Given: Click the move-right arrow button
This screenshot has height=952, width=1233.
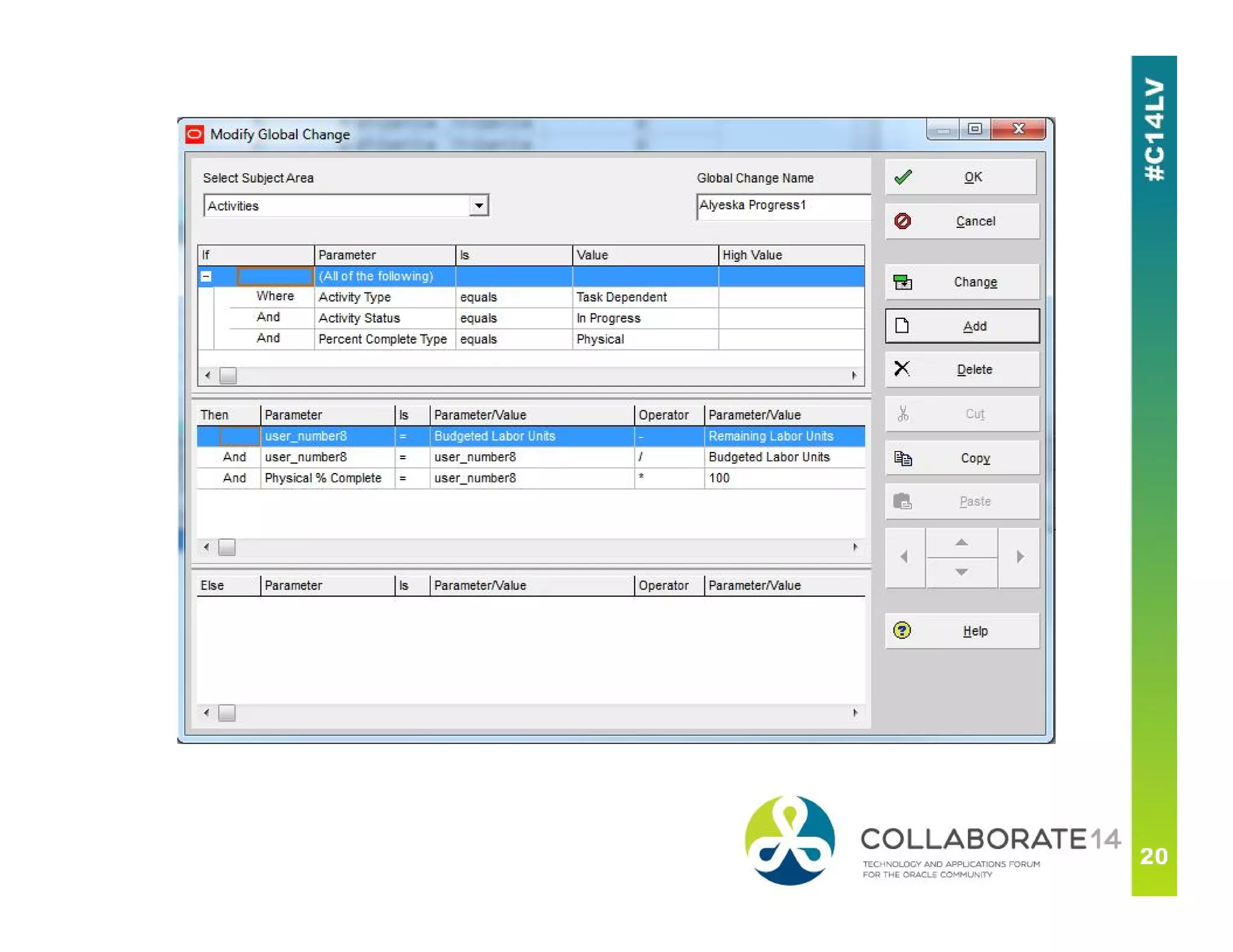Looking at the screenshot, I should click(x=1019, y=557).
